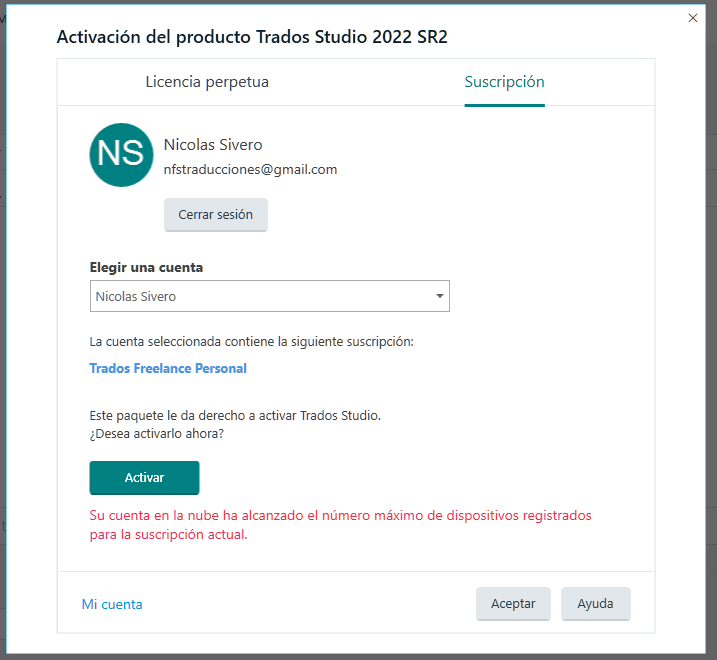This screenshot has width=717, height=660.
Task: Click the NS profile avatar
Action: tap(121, 155)
